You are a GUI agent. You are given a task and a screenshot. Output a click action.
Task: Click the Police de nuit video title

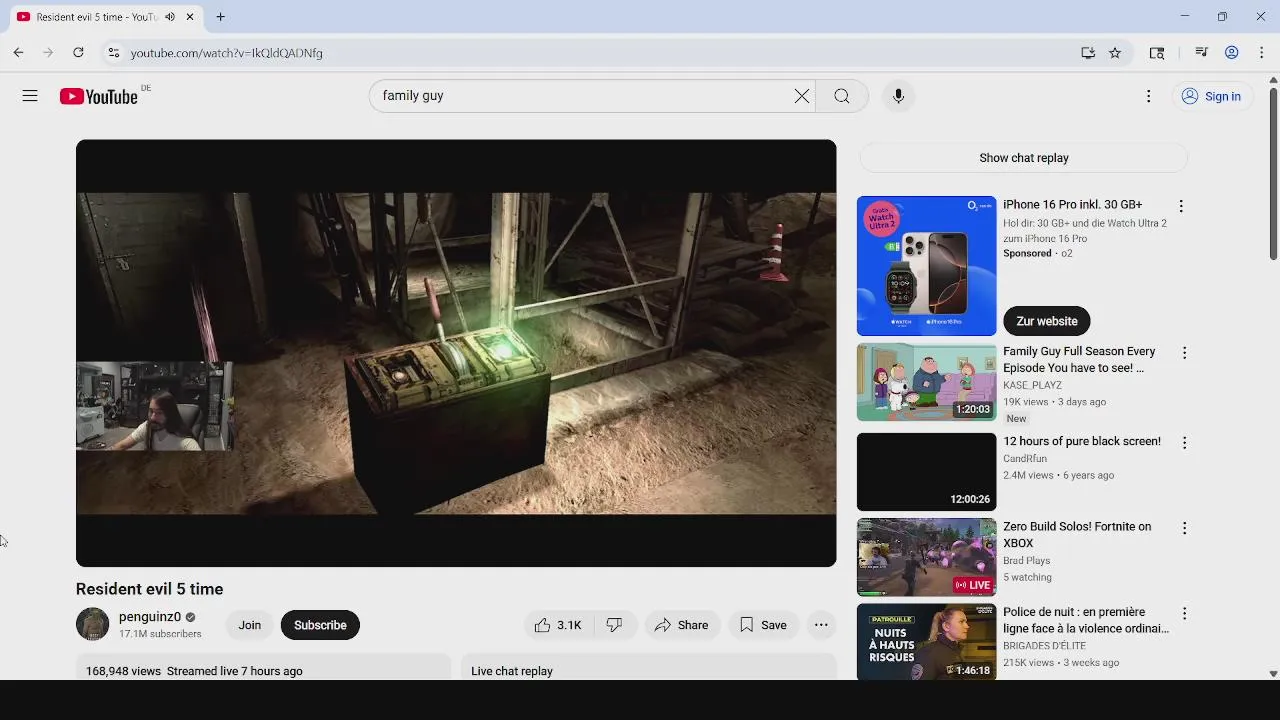1086,620
